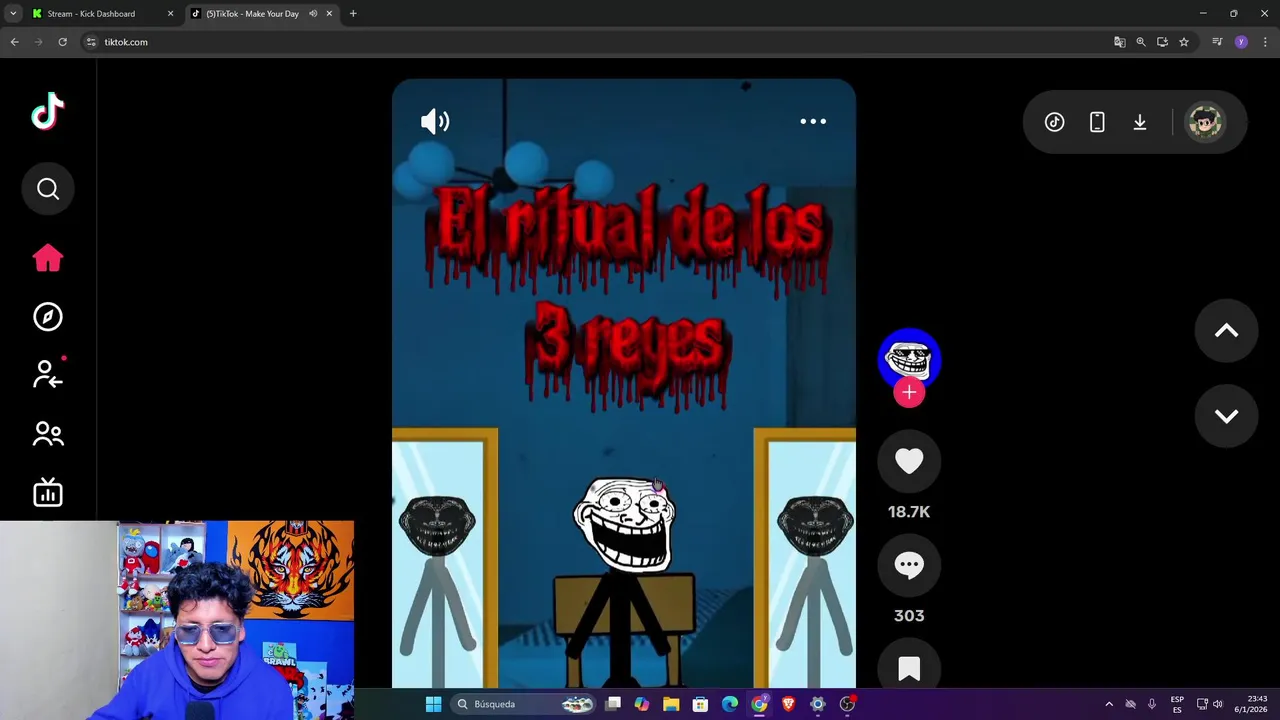Click the browser forward arrow
Viewport: 1280px width, 720px height.
tap(38, 42)
